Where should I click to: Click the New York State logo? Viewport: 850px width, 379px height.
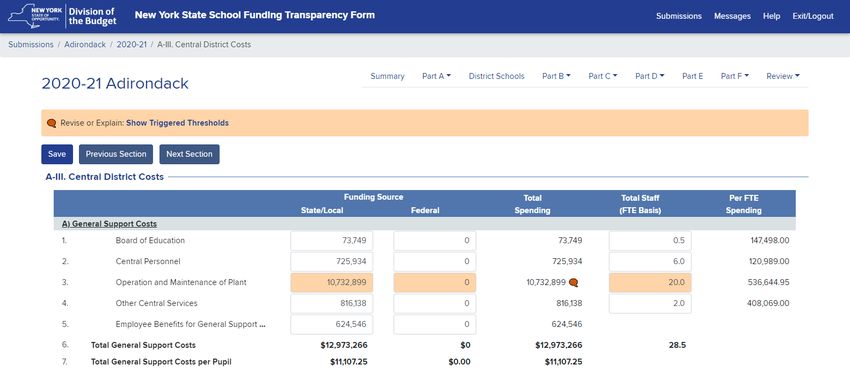(x=35, y=16)
